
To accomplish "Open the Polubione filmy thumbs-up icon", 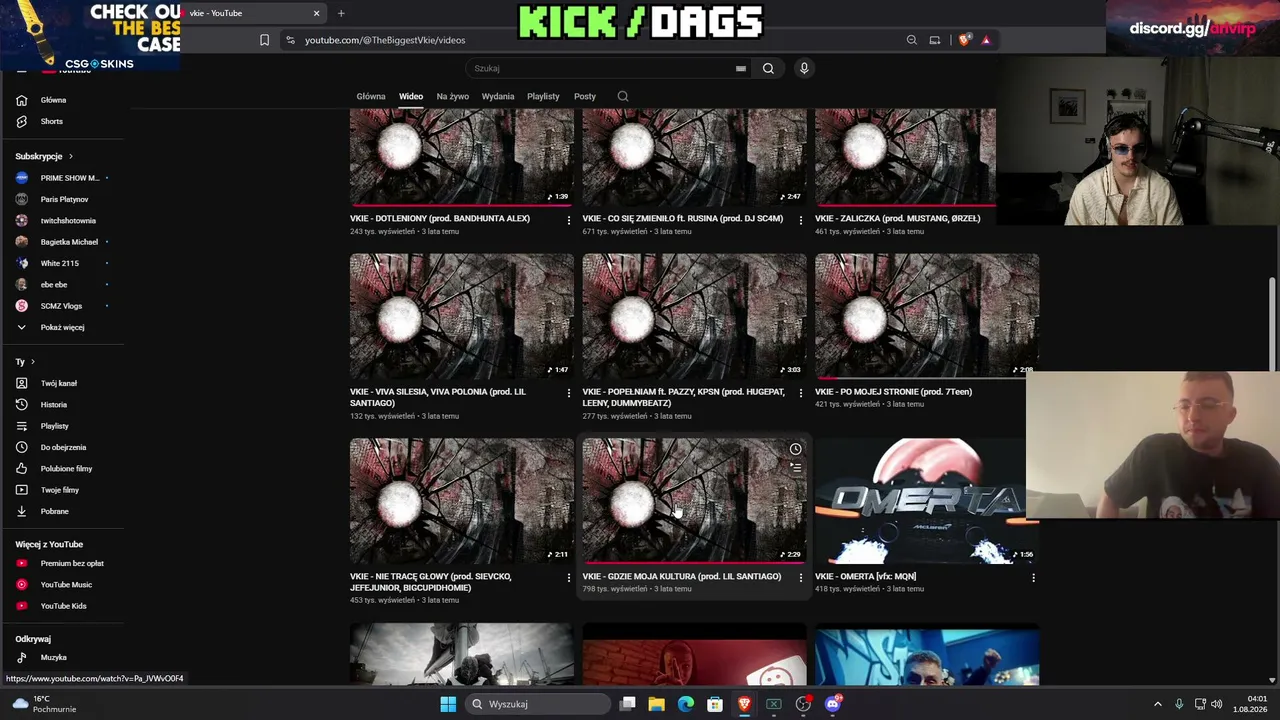I will click(x=21, y=469).
